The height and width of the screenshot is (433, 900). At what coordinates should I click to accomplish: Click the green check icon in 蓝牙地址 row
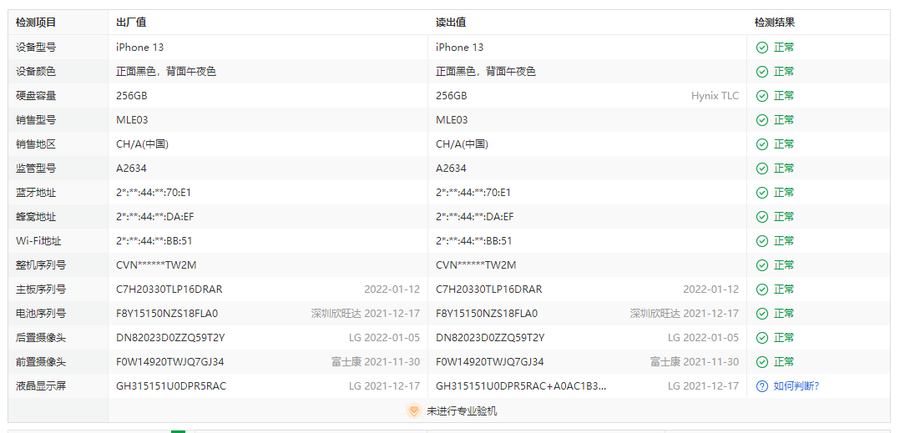[762, 192]
